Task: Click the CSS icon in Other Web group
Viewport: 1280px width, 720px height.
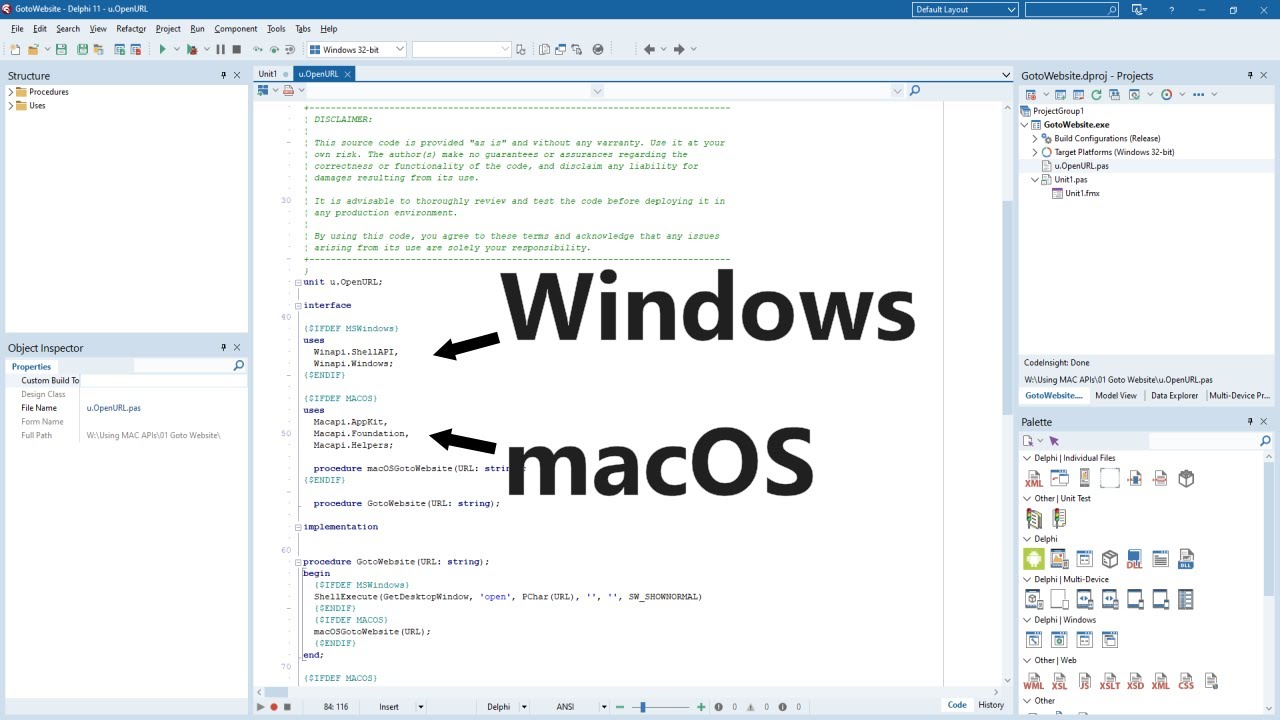Action: tap(1186, 681)
